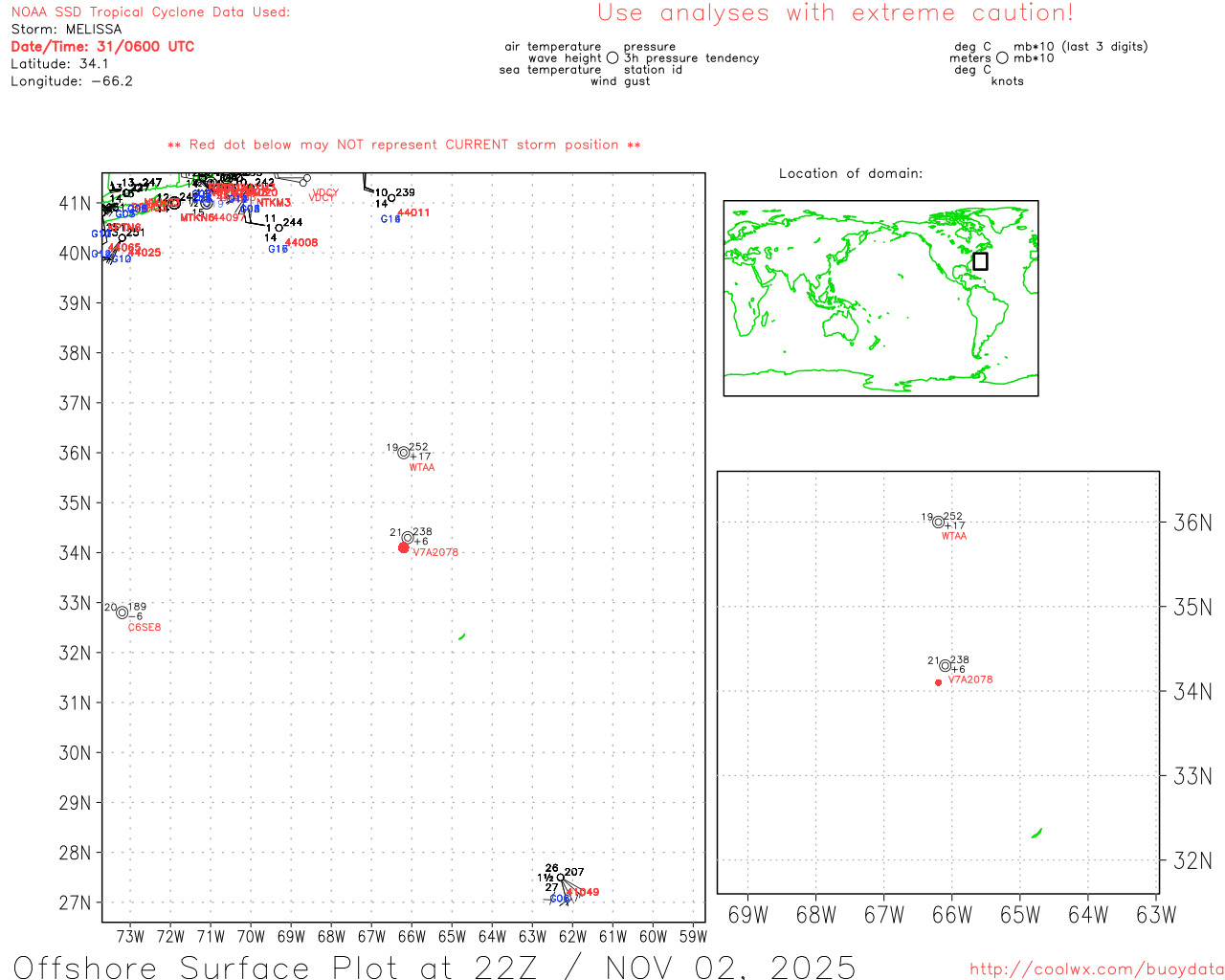Click the 36N latitude label on main map
Screen dimensions: 1225x980
point(75,453)
